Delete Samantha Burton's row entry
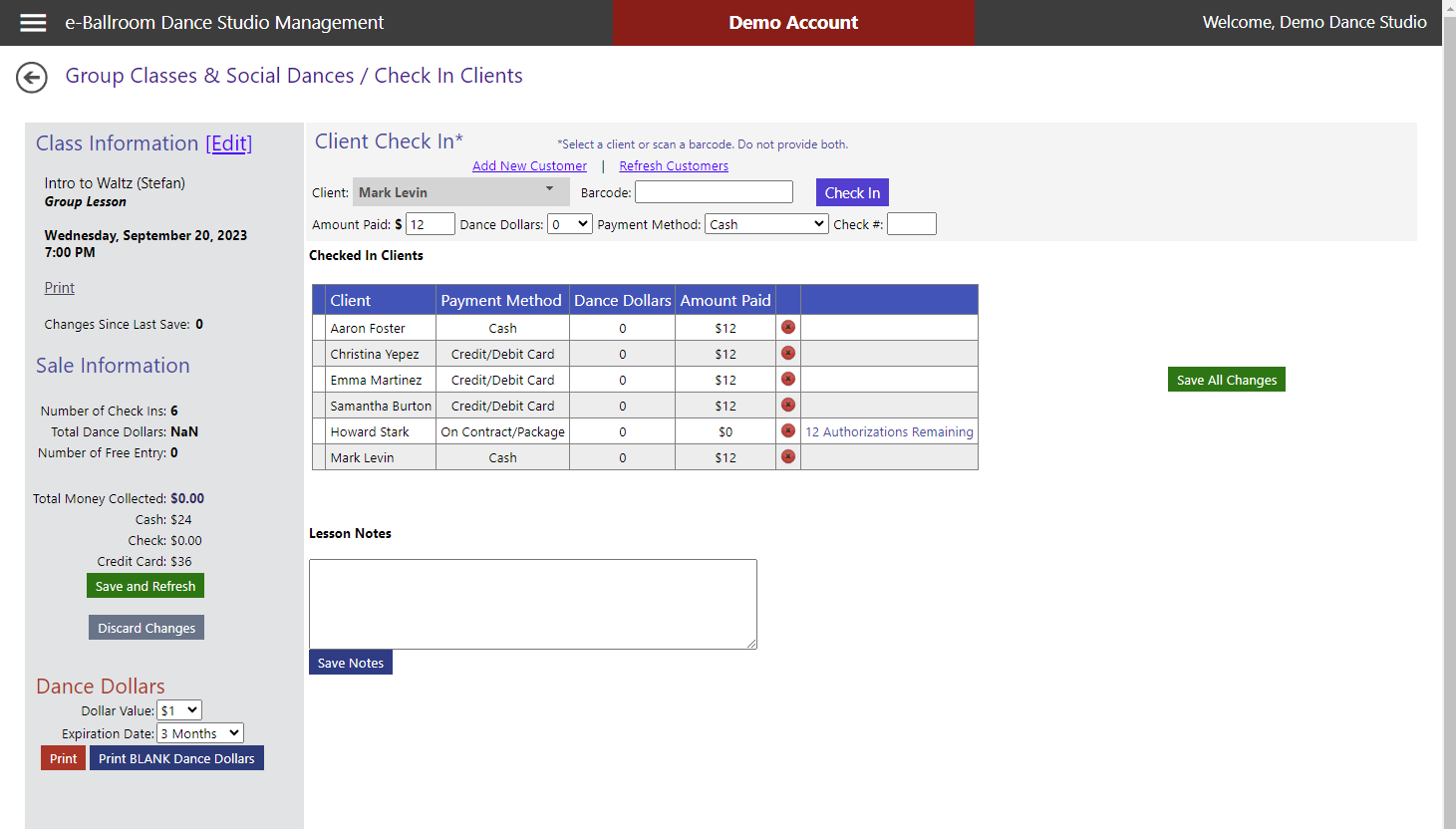Image resolution: width=1456 pixels, height=829 pixels. [787, 405]
